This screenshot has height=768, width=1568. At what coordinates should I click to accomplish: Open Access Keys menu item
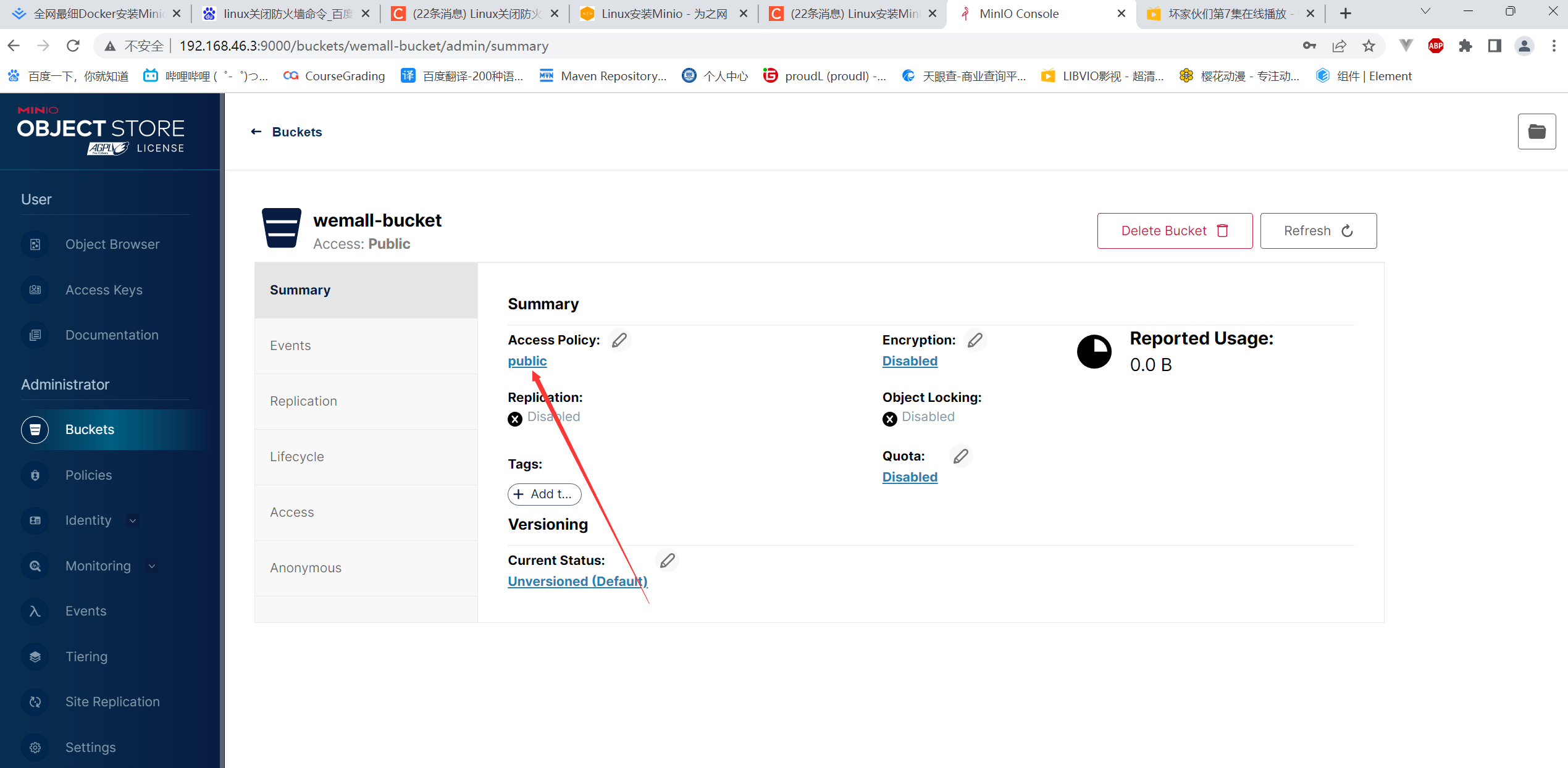coord(104,290)
